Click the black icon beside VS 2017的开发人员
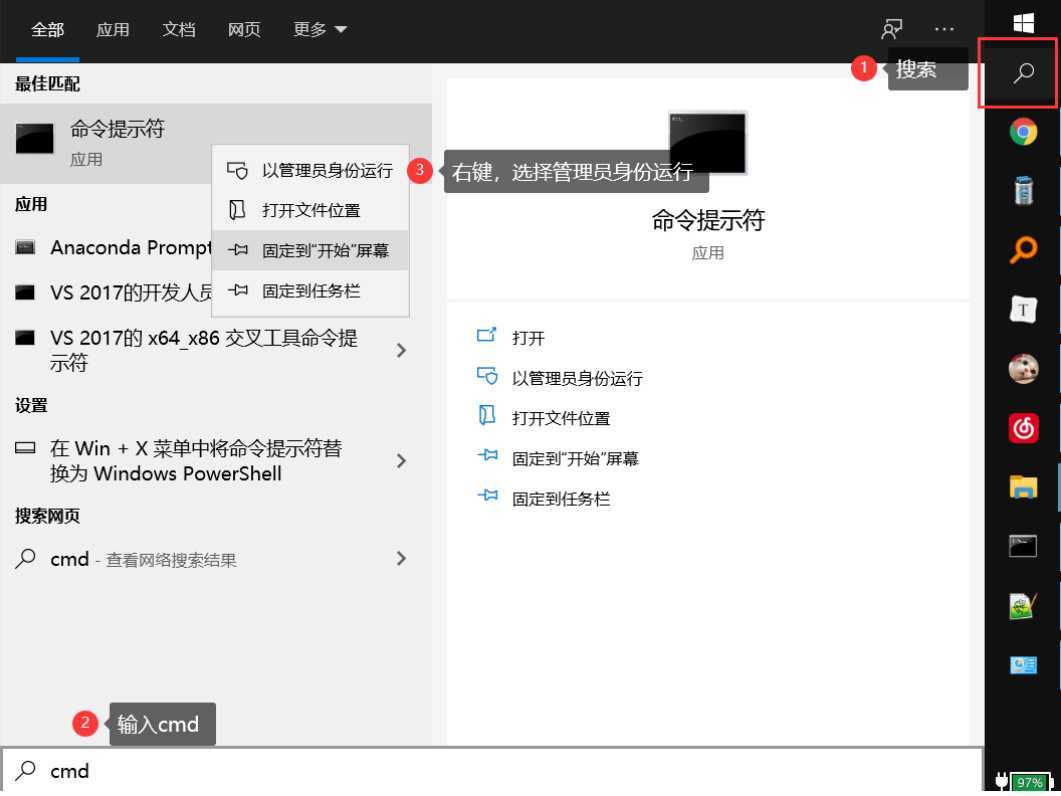 pos(25,292)
